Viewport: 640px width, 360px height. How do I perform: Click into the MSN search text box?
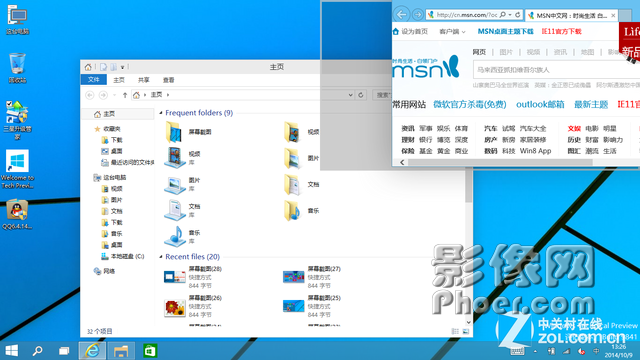click(x=556, y=69)
